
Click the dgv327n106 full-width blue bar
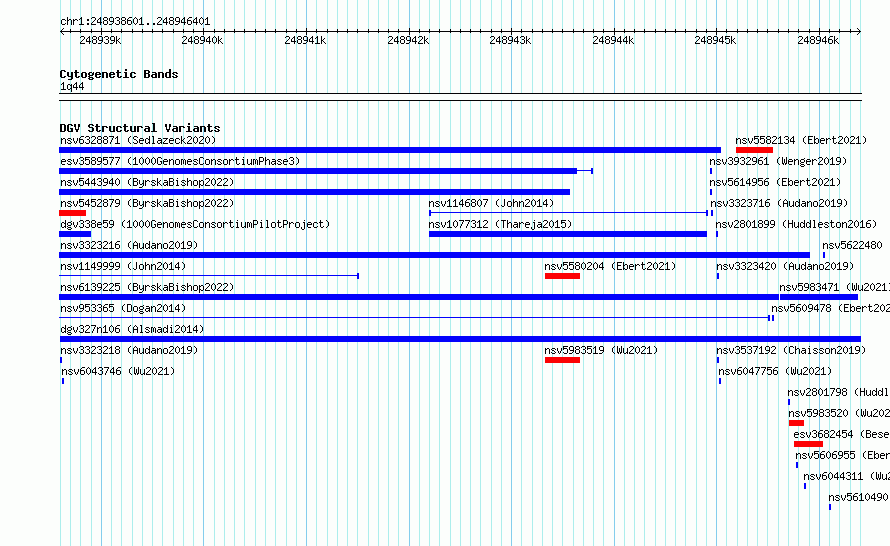[460, 339]
